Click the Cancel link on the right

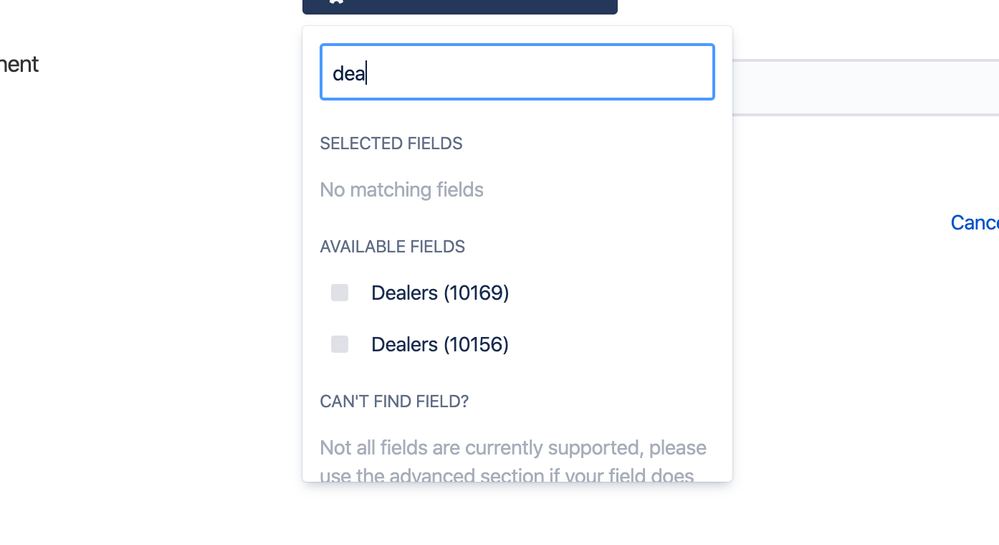(x=974, y=222)
